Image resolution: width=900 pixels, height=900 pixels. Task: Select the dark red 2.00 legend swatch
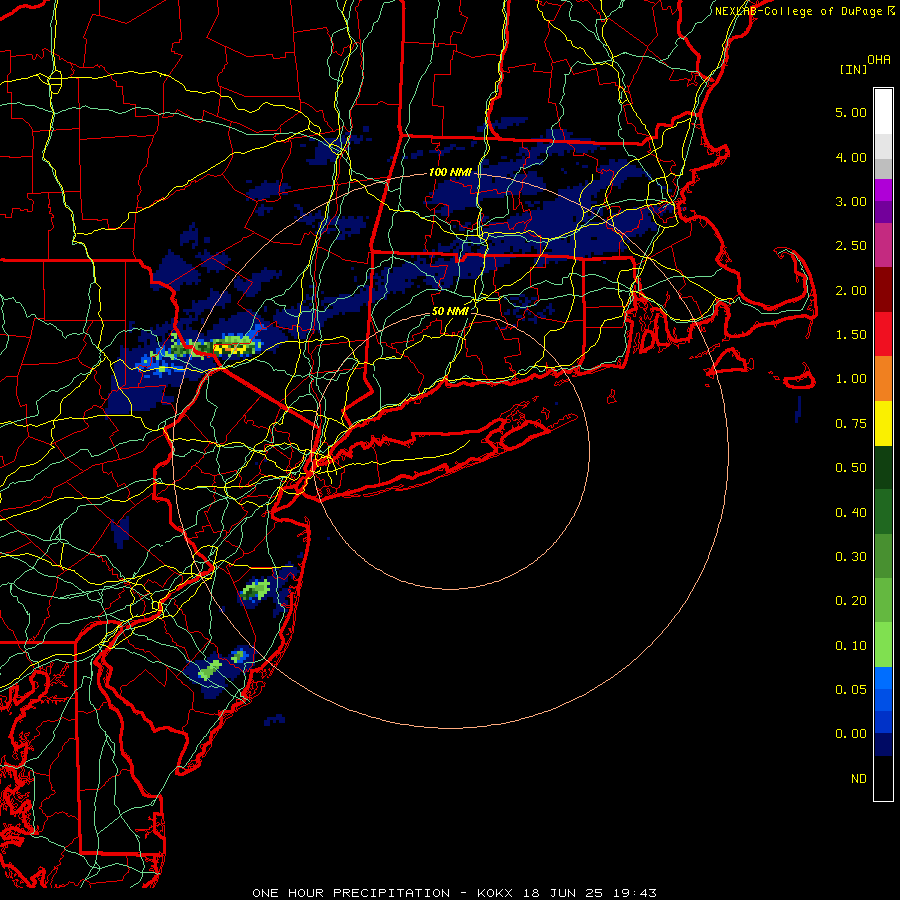(883, 290)
